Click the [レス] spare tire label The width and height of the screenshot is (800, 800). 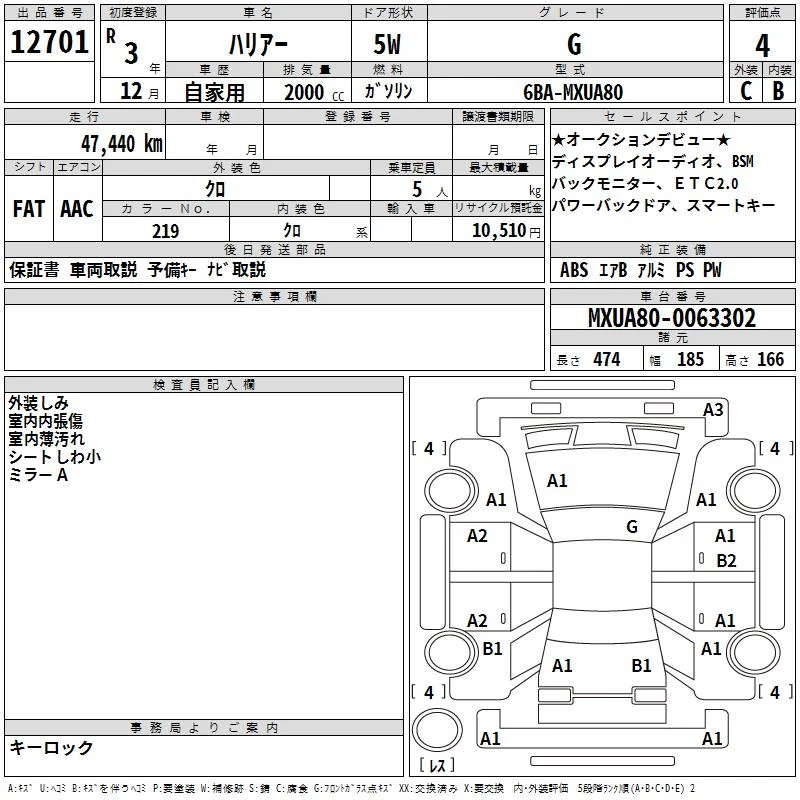(x=436, y=765)
